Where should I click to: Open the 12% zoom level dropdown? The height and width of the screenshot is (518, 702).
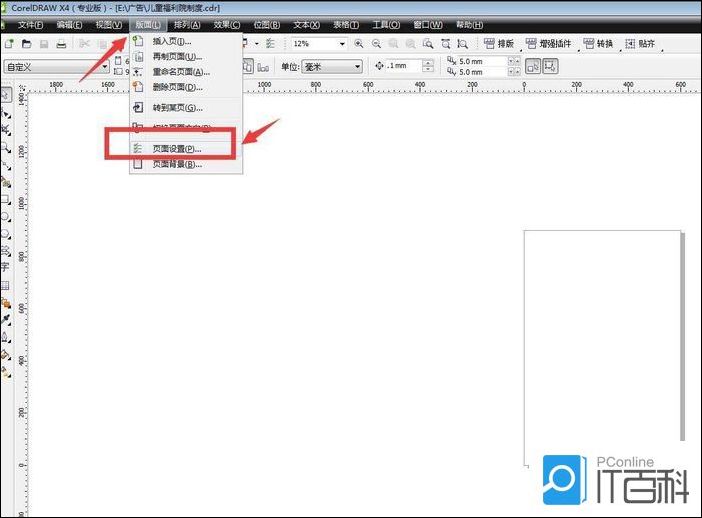tap(342, 44)
